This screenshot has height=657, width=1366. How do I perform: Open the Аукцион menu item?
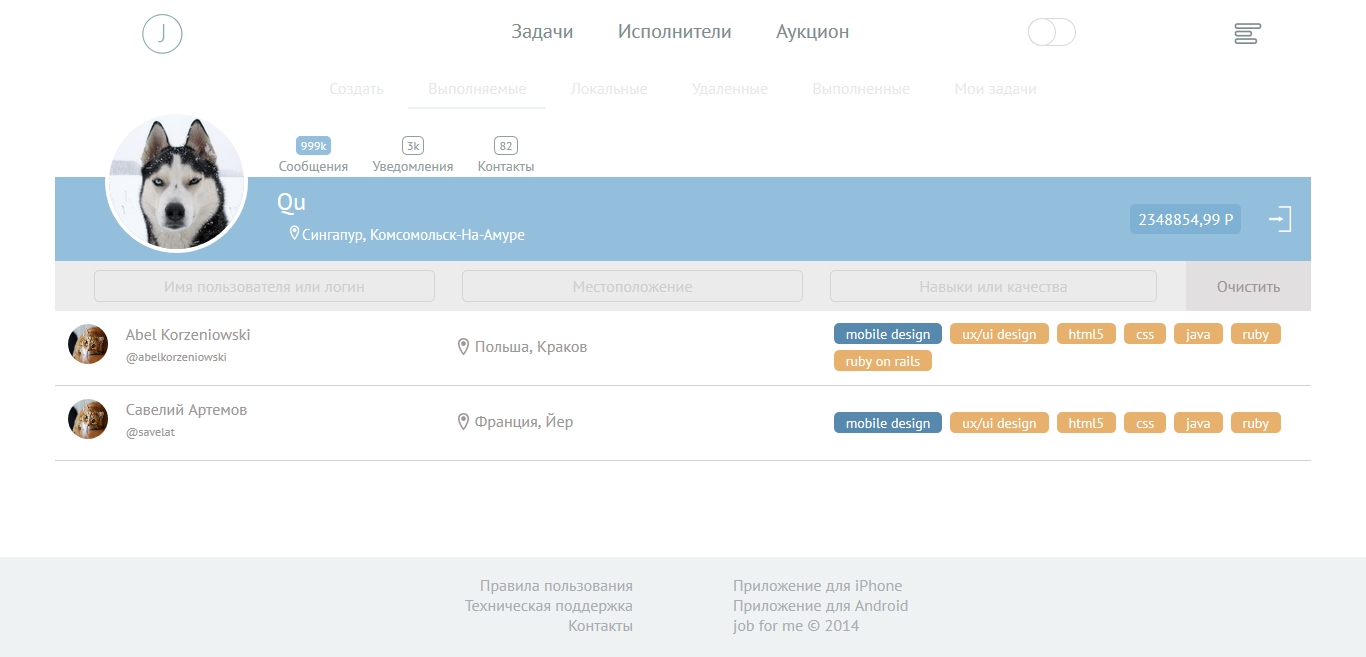(813, 32)
